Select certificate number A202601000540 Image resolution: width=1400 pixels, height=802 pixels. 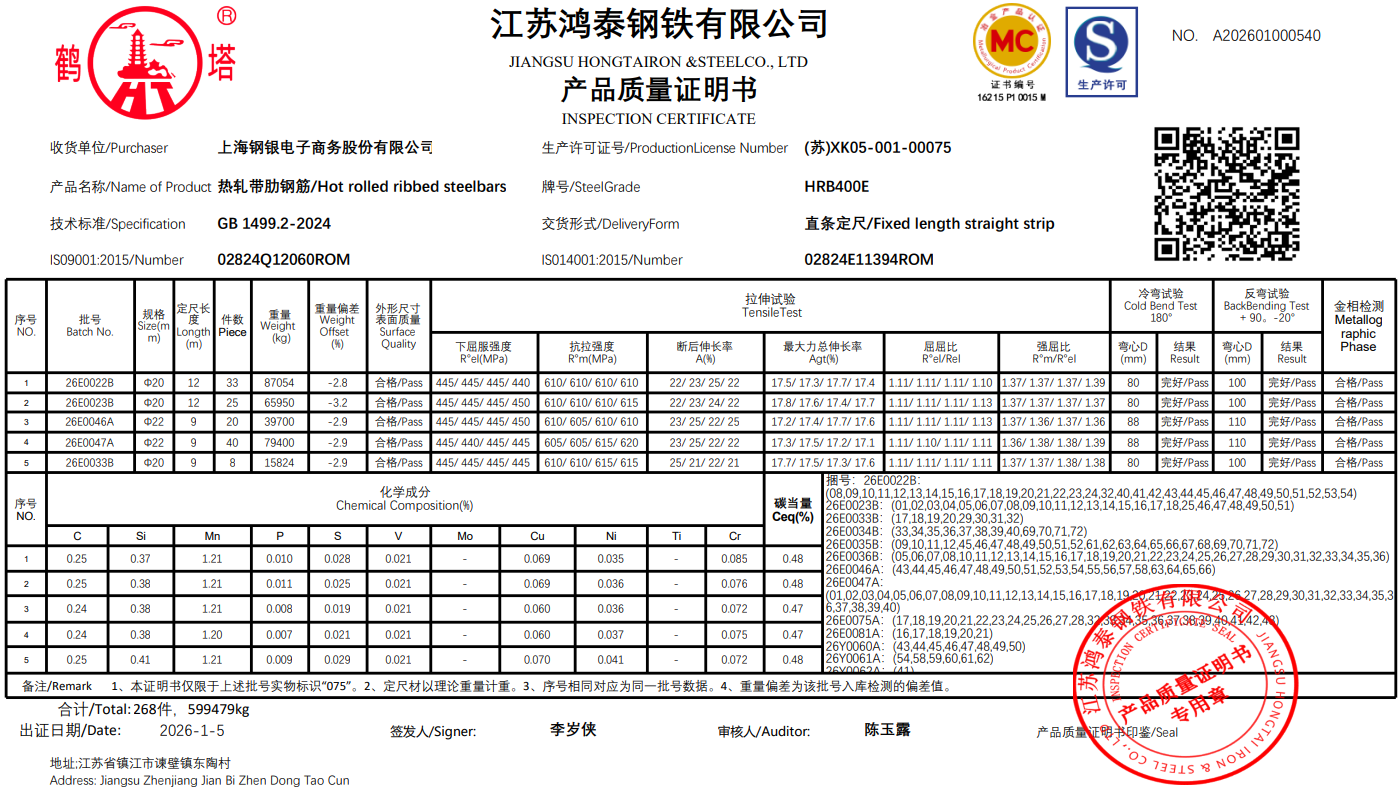coord(1266,36)
